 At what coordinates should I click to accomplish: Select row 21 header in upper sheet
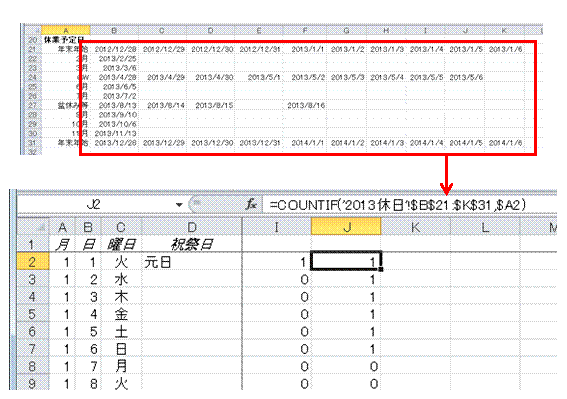33,49
